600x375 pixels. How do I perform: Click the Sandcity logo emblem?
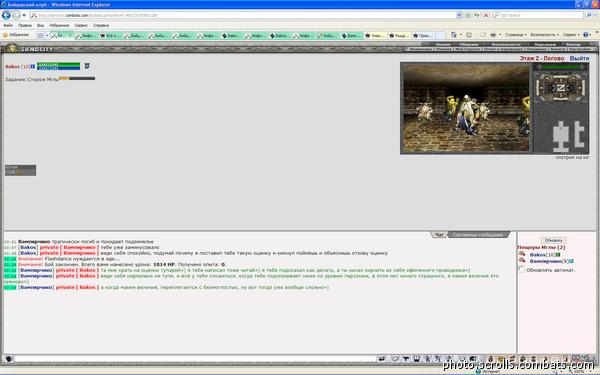pos(12,48)
